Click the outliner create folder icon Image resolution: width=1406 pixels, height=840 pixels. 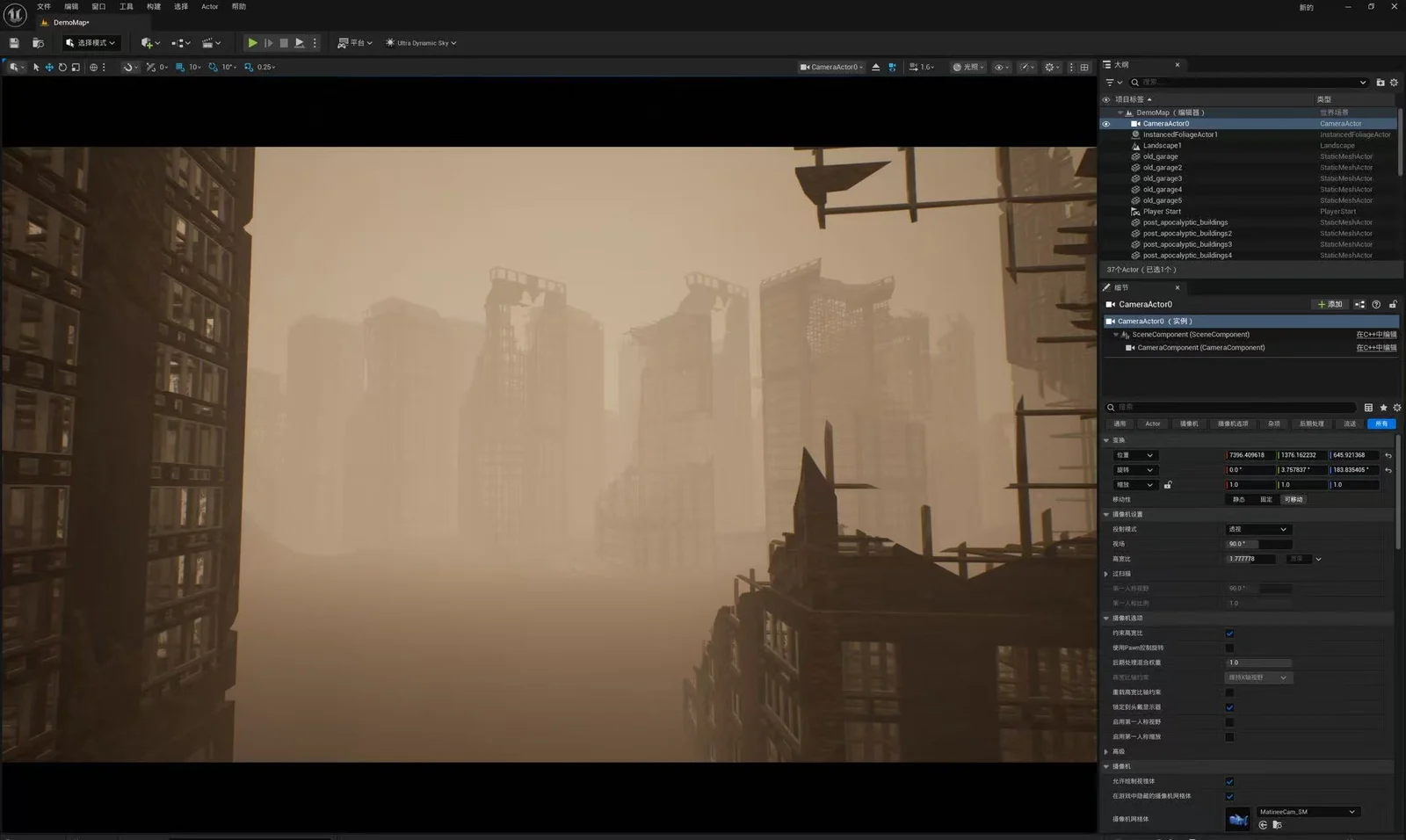(1381, 83)
